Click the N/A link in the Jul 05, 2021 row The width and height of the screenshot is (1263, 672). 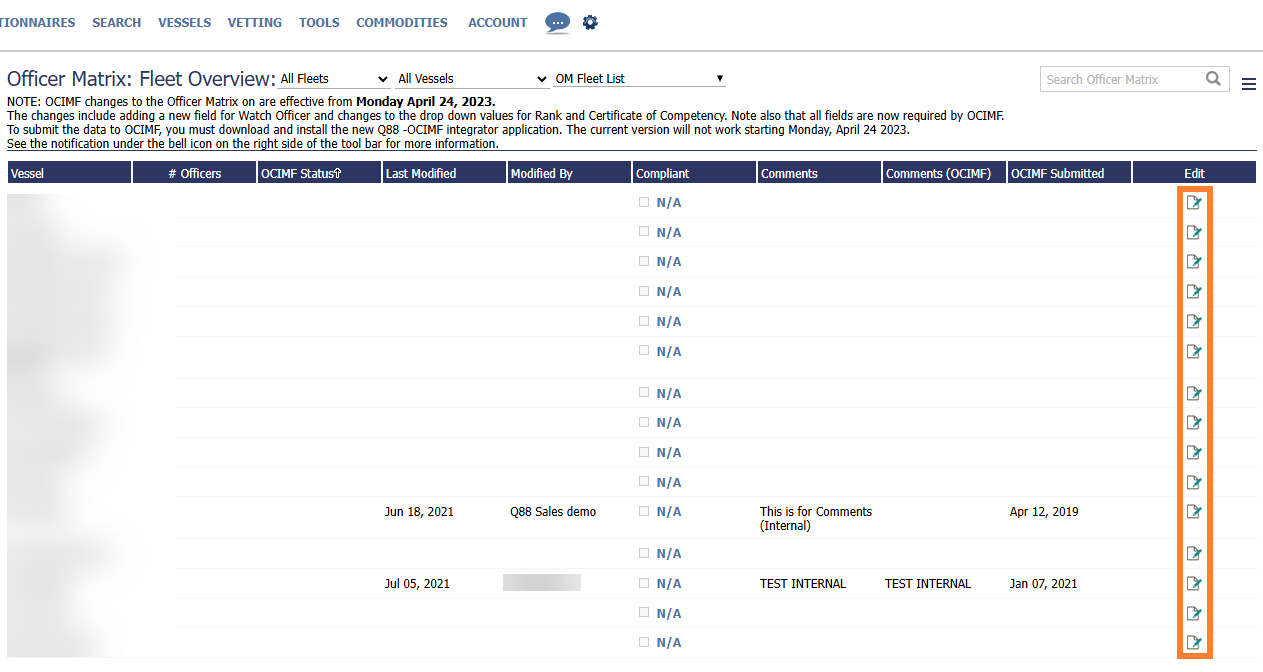[x=668, y=584]
